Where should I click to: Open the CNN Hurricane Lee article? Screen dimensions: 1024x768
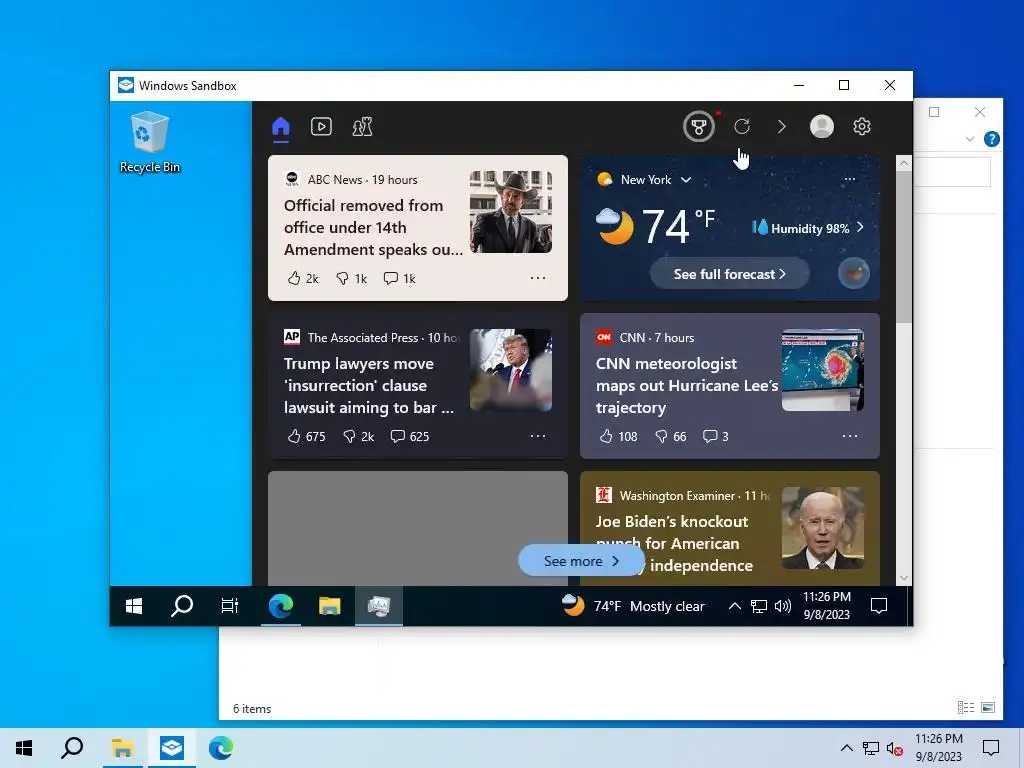tap(686, 385)
